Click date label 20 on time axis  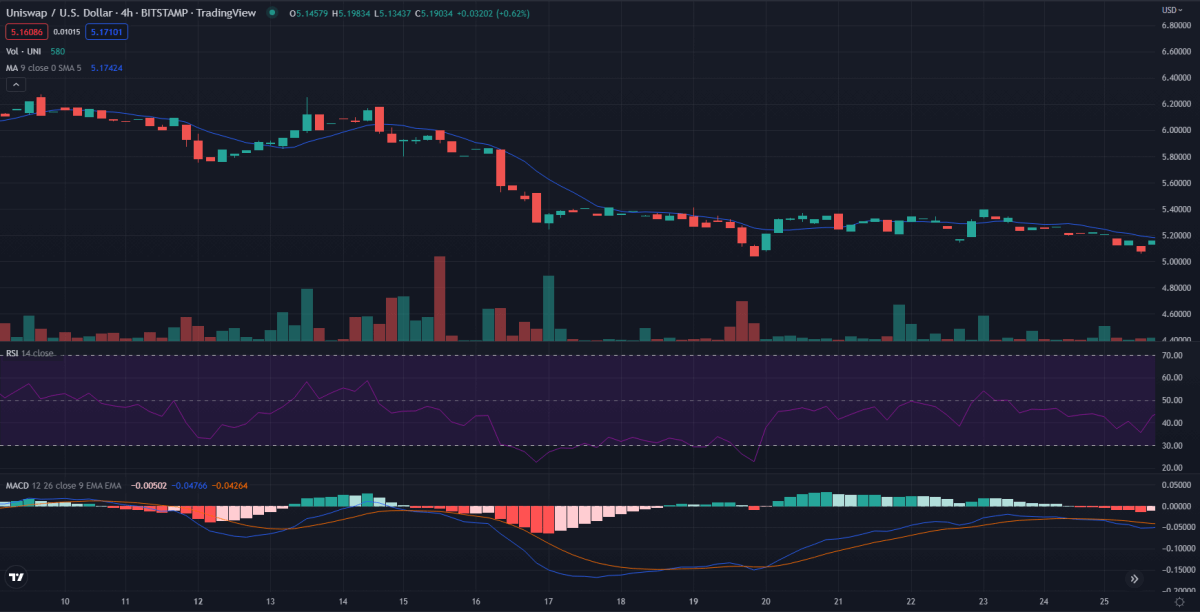pos(764,602)
